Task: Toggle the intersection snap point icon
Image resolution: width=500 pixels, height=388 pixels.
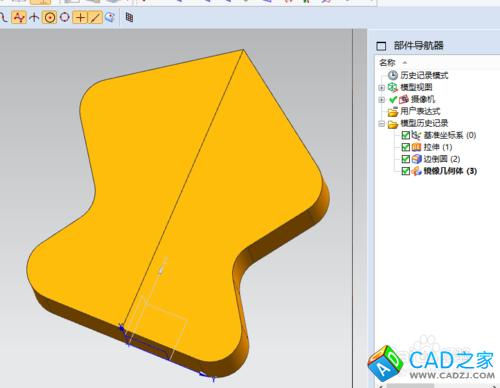Action: pyautogui.click(x=34, y=17)
